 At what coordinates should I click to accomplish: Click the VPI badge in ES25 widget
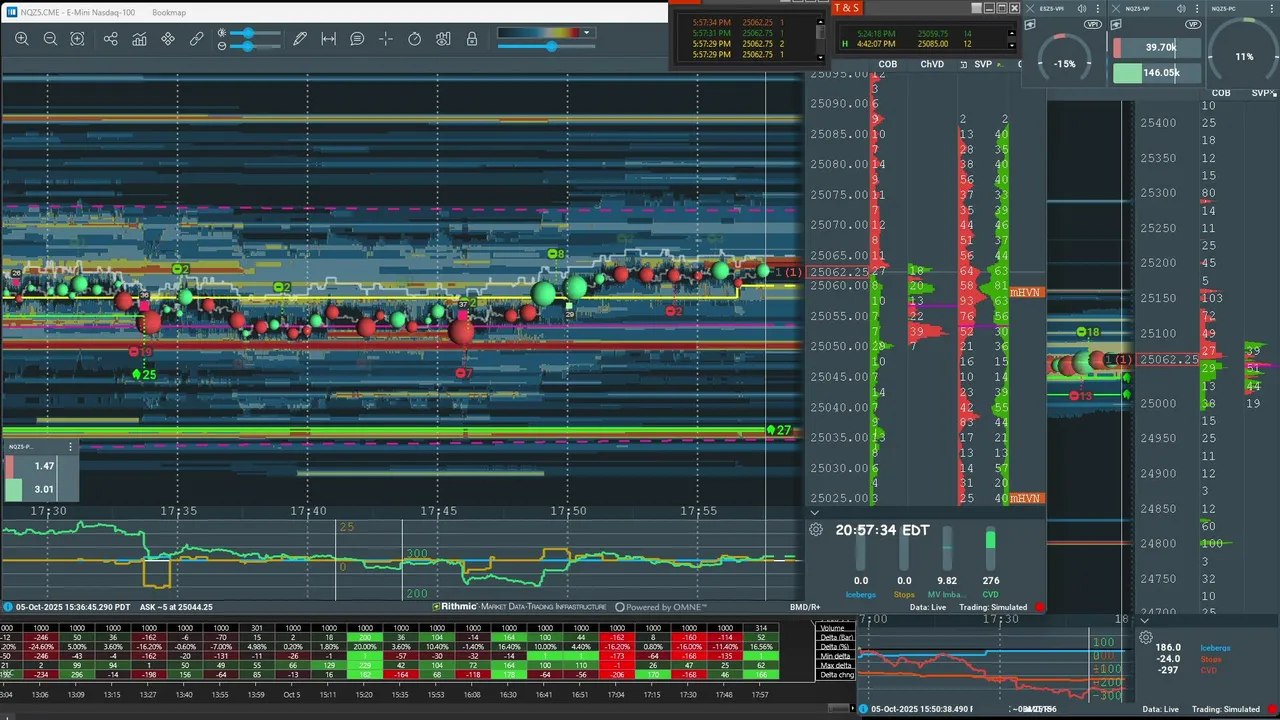[x=1093, y=23]
